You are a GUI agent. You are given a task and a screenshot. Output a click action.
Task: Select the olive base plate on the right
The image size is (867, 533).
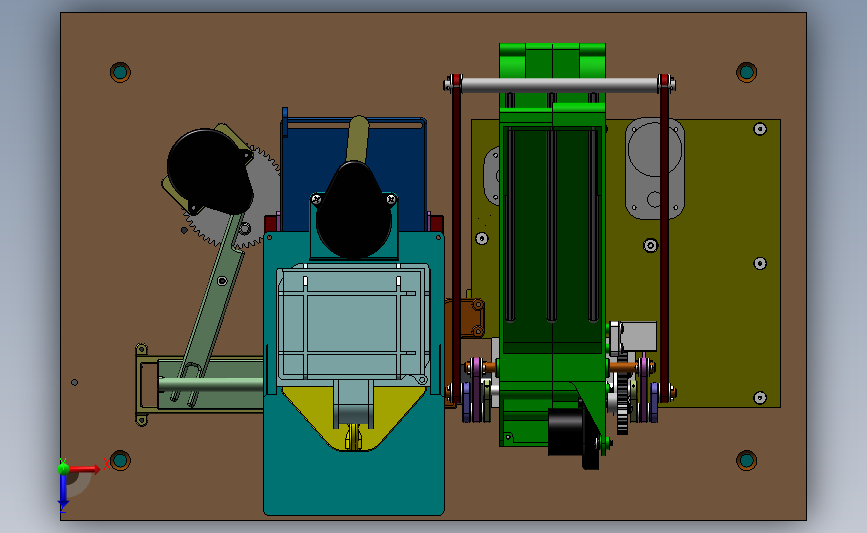tap(719, 332)
